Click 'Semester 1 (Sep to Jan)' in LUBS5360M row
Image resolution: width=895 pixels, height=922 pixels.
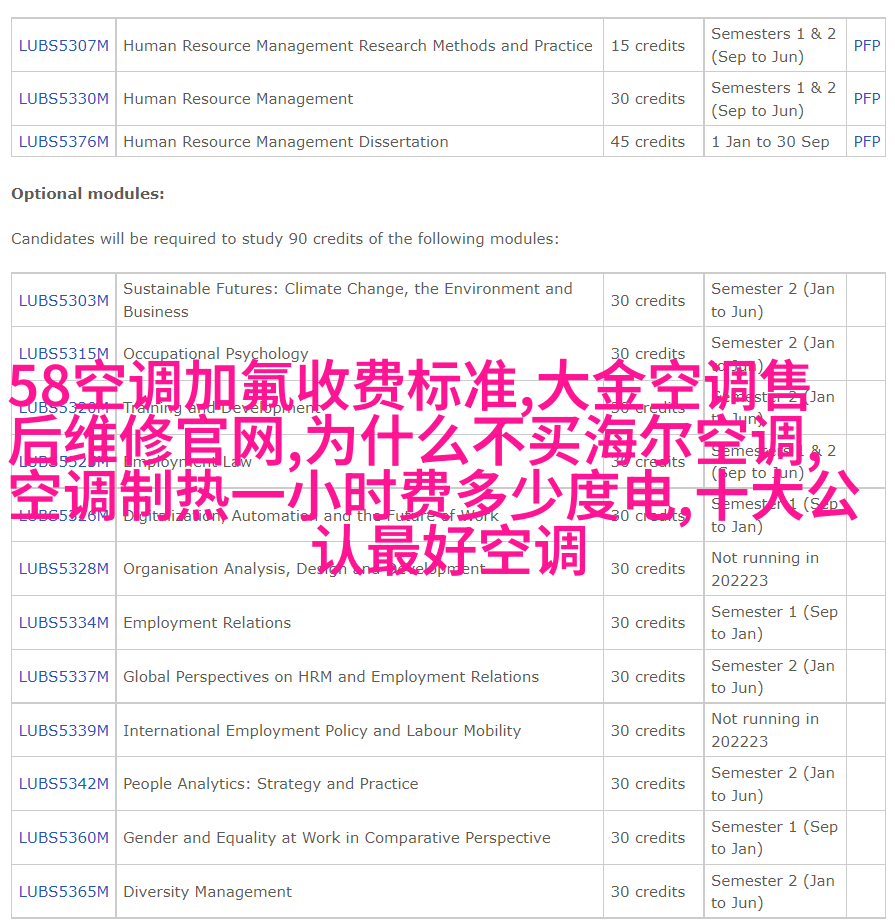(774, 837)
